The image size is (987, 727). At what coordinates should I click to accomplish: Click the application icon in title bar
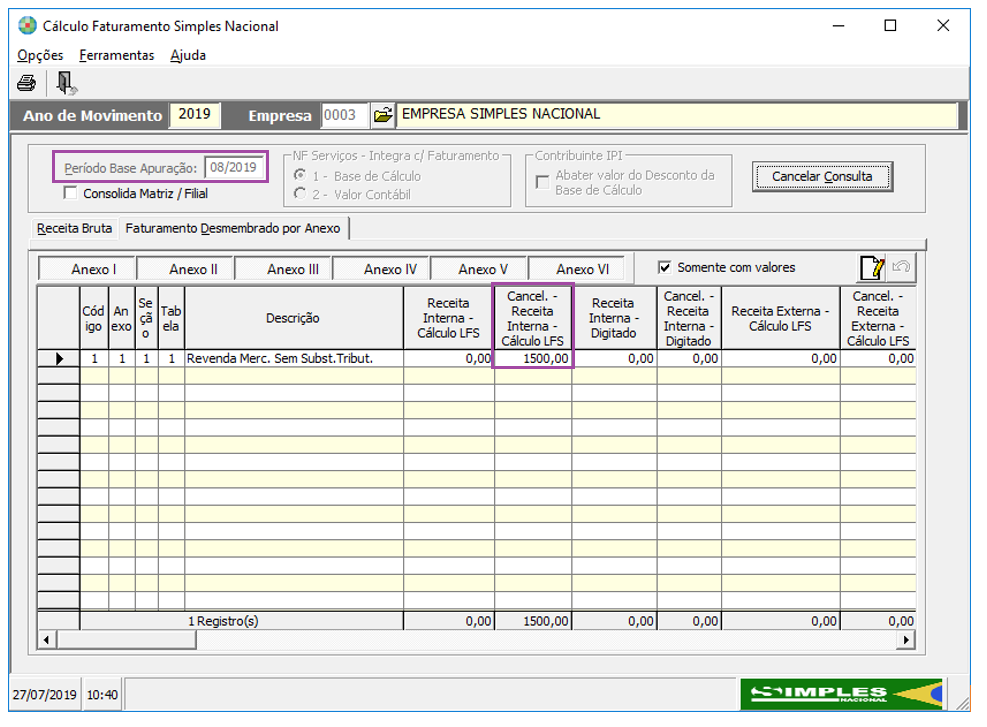[28, 26]
